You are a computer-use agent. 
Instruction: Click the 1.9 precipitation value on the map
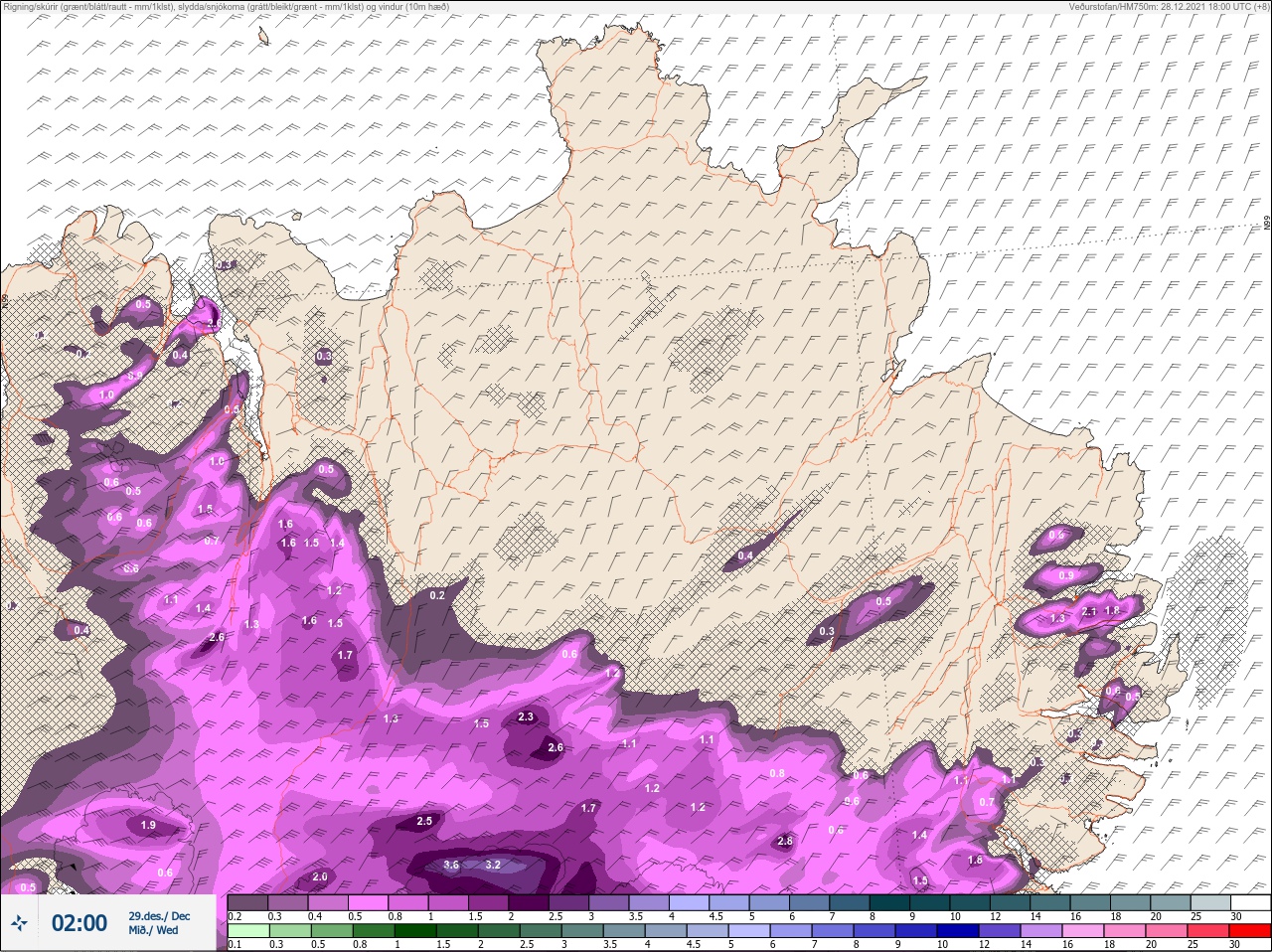[x=148, y=826]
